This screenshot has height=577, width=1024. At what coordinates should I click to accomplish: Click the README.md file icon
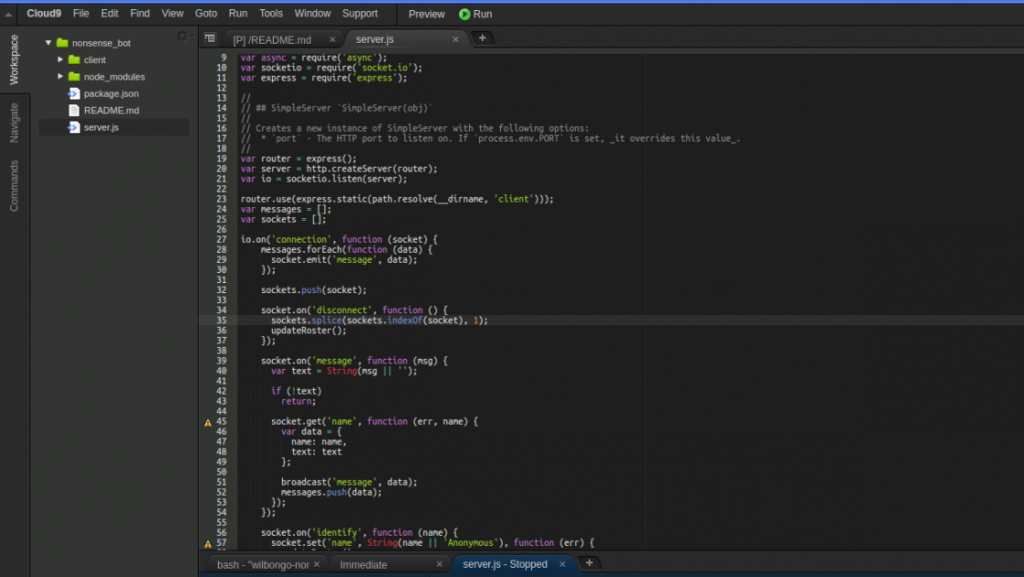click(74, 110)
